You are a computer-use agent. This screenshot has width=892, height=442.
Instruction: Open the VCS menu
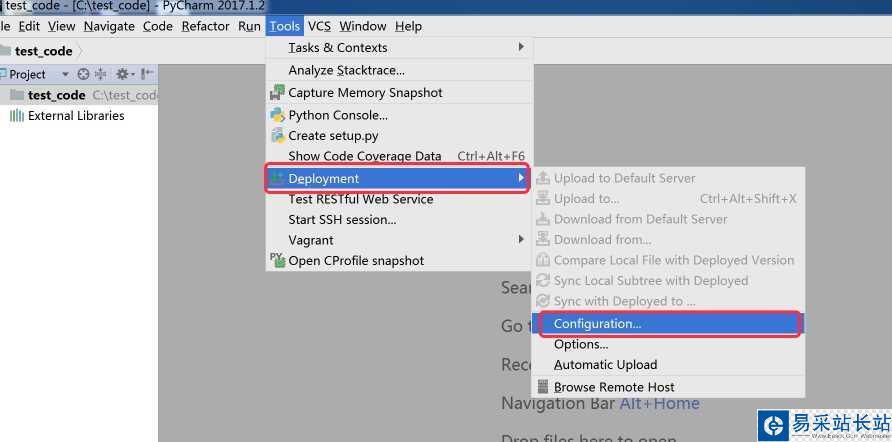pos(319,26)
